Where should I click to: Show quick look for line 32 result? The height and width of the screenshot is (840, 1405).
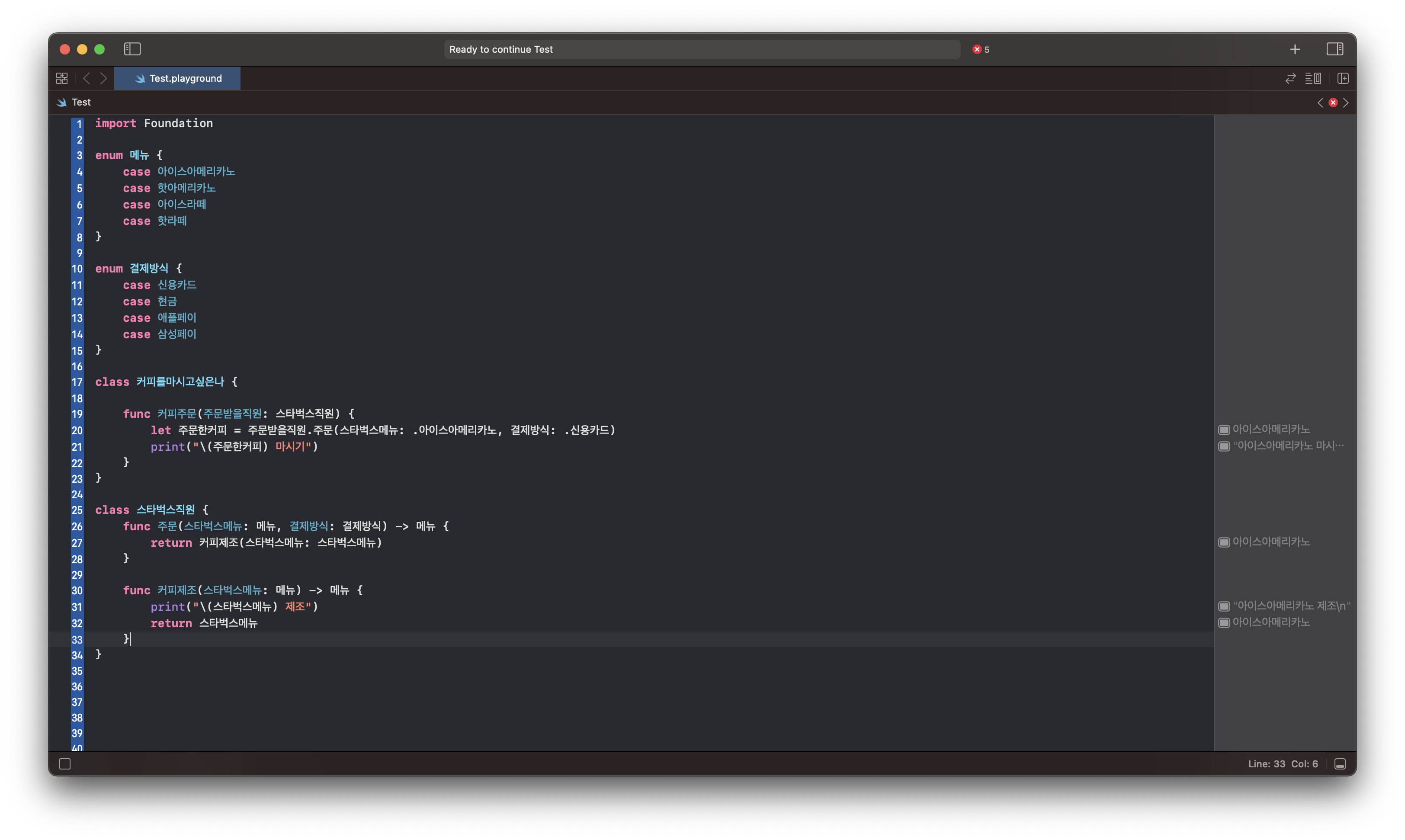pos(1223,622)
